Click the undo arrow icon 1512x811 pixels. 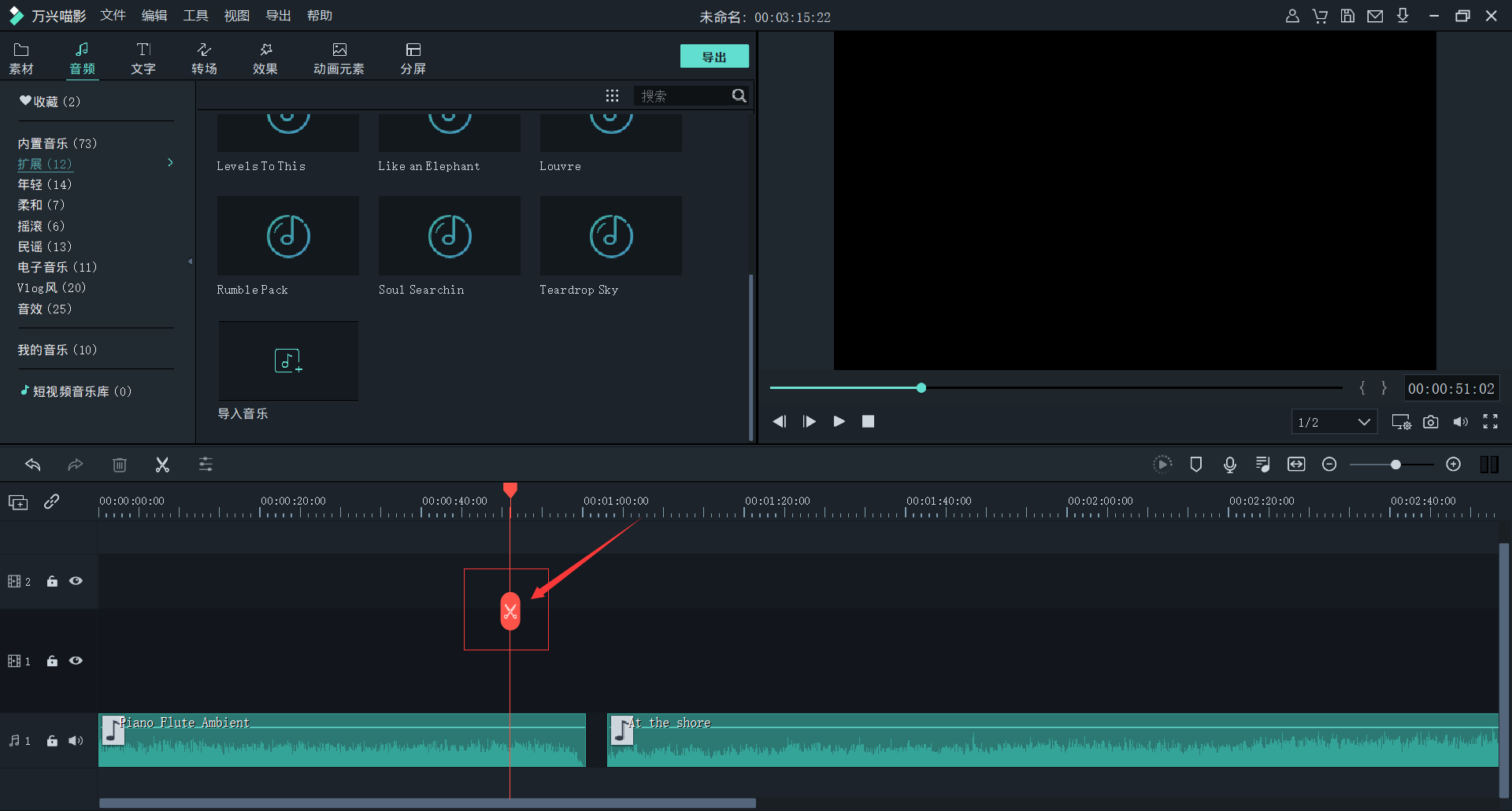(33, 465)
